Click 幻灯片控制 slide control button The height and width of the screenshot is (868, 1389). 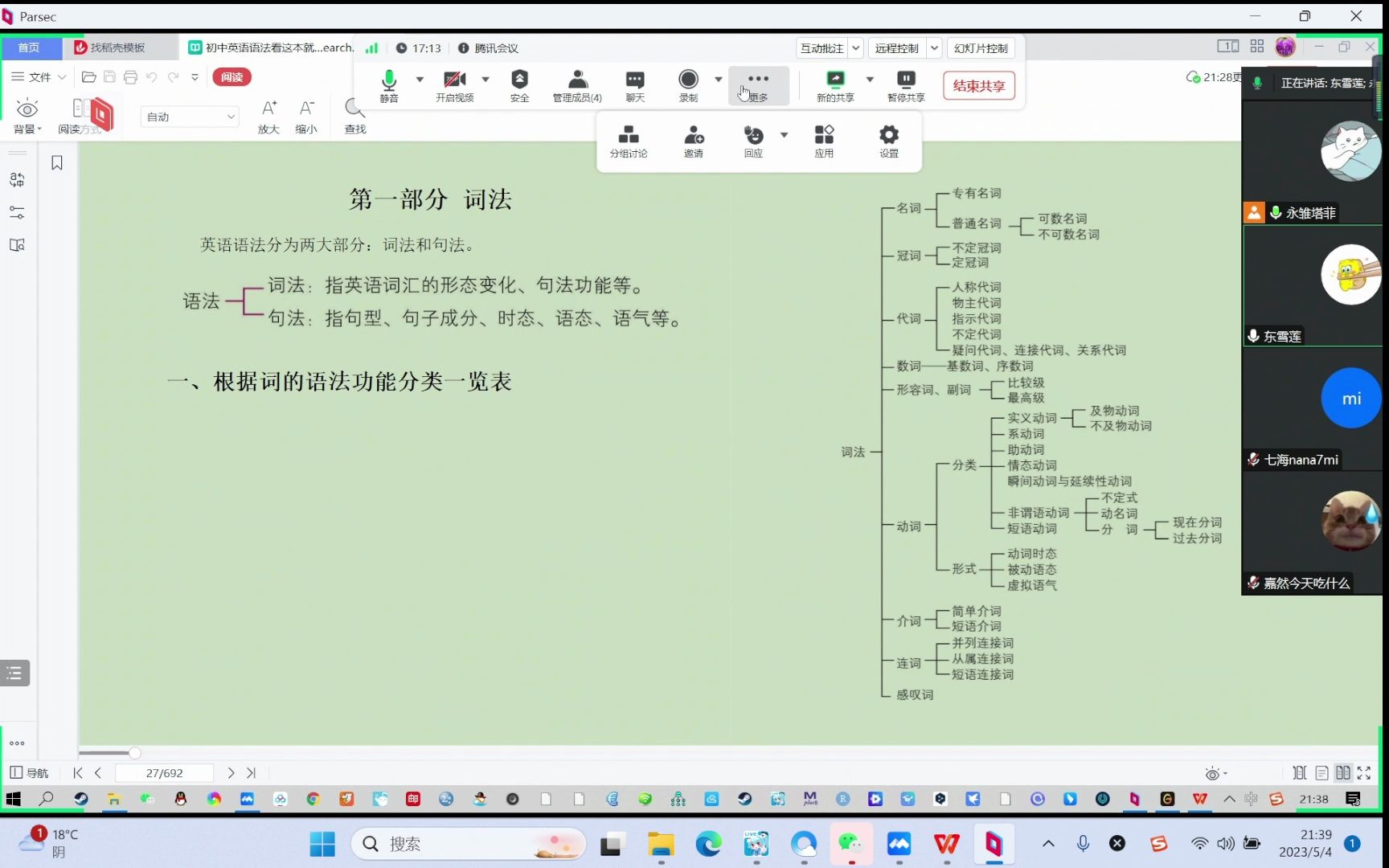tap(981, 48)
